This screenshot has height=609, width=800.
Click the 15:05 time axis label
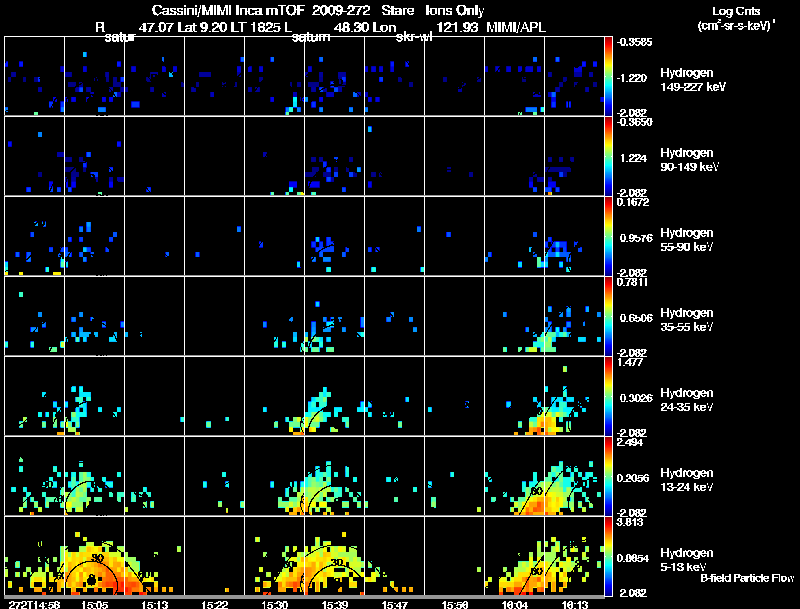94,604
